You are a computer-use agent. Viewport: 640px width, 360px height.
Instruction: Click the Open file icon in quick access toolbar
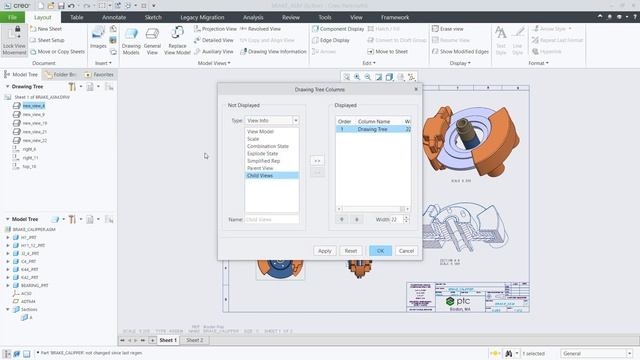(x=51, y=6)
